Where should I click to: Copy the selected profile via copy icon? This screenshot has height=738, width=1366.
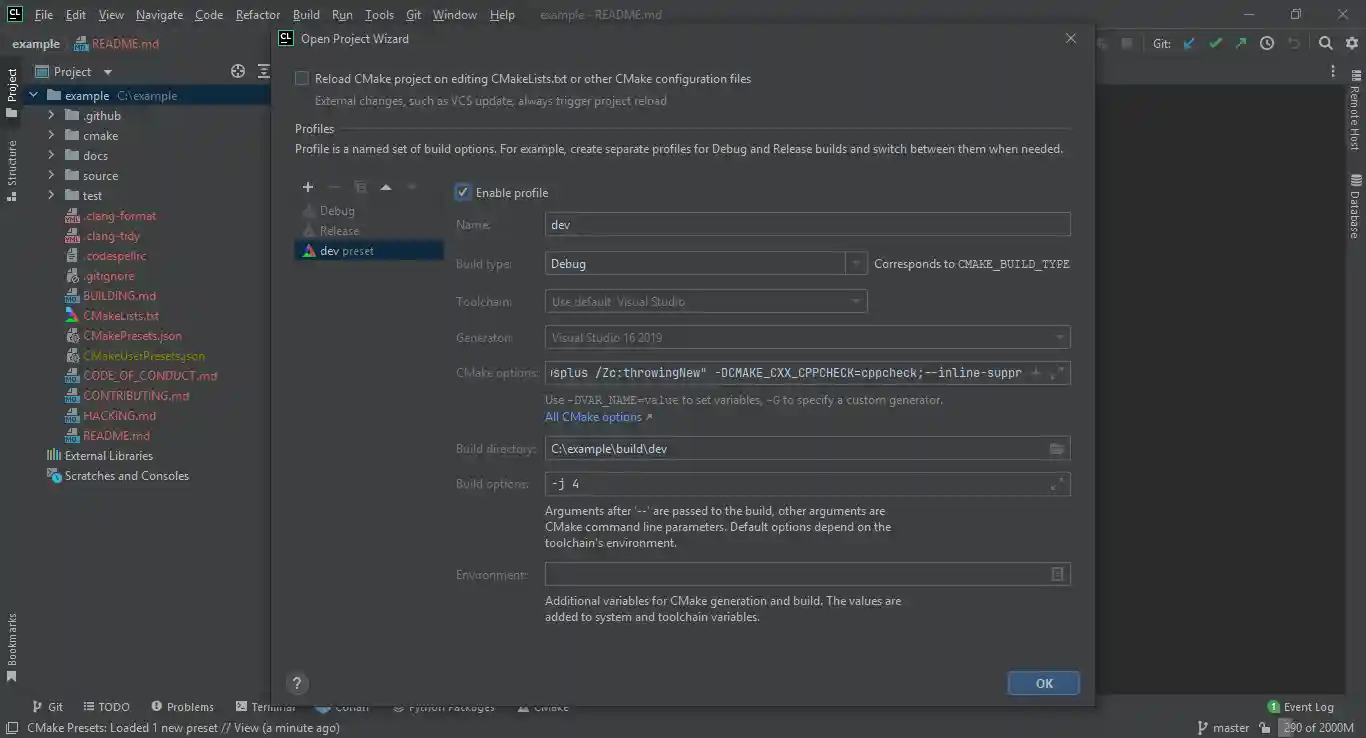coord(360,187)
